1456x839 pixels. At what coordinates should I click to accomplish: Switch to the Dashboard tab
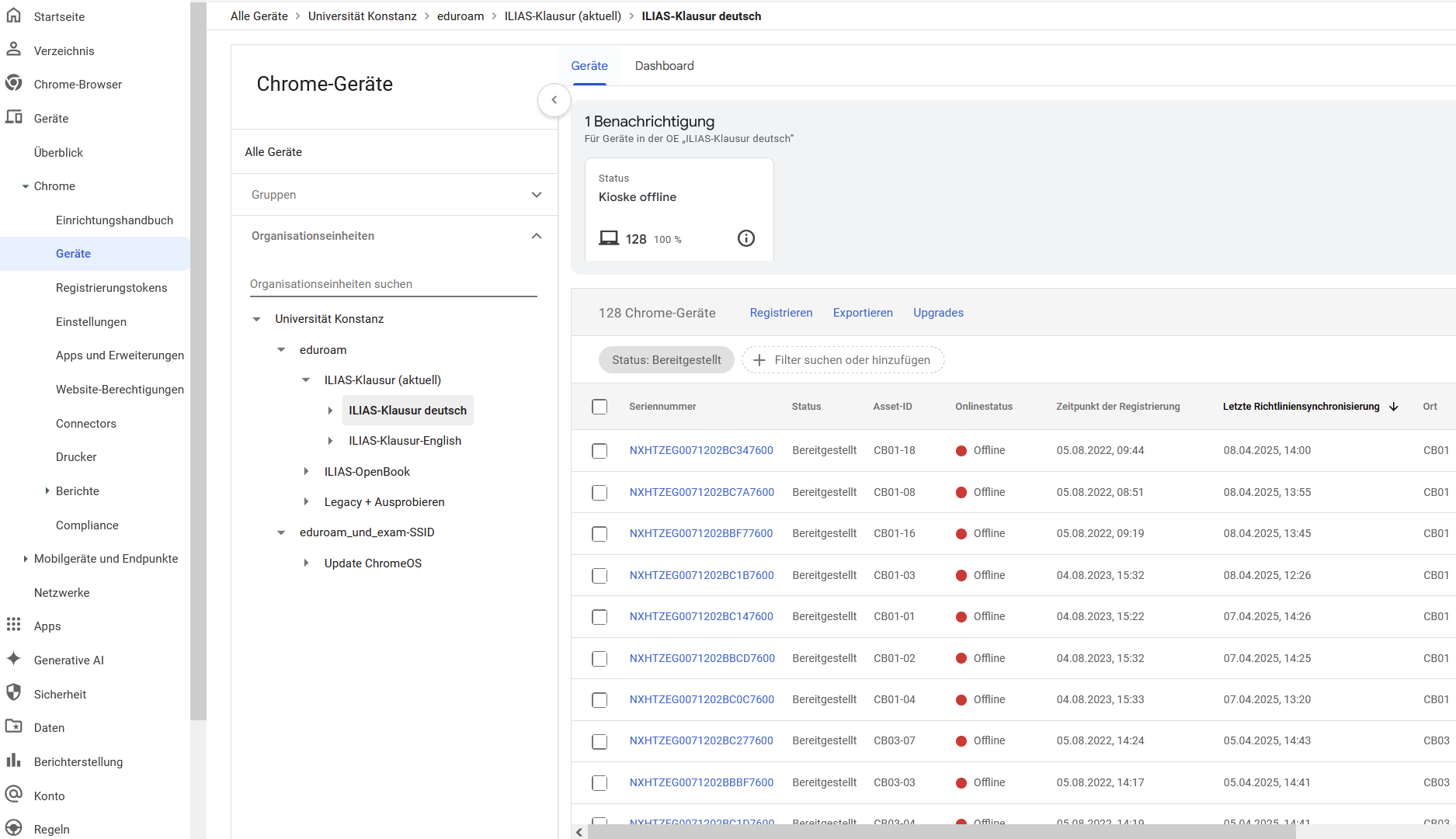click(664, 66)
